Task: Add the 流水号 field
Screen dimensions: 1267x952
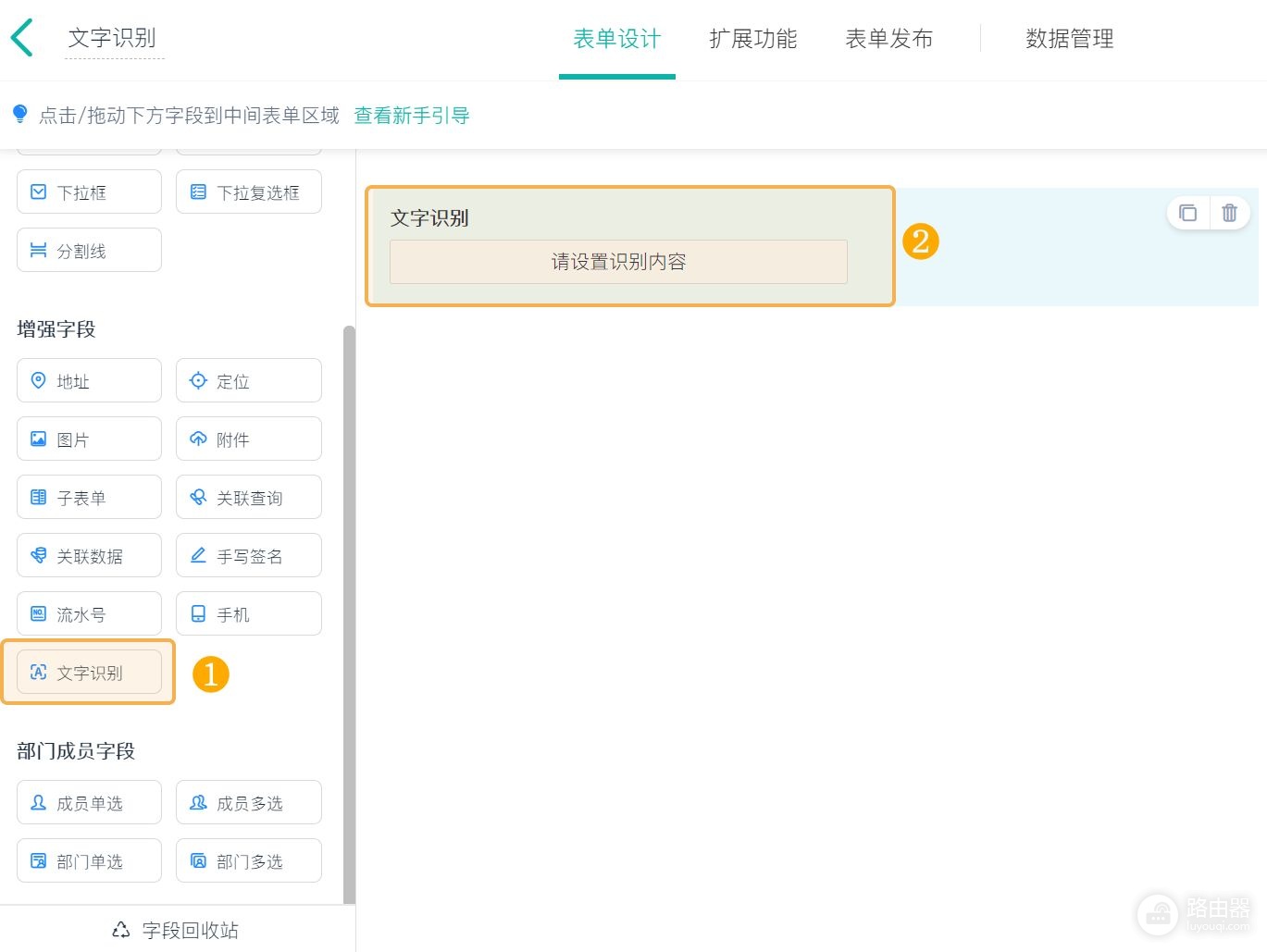Action: pyautogui.click(x=89, y=613)
